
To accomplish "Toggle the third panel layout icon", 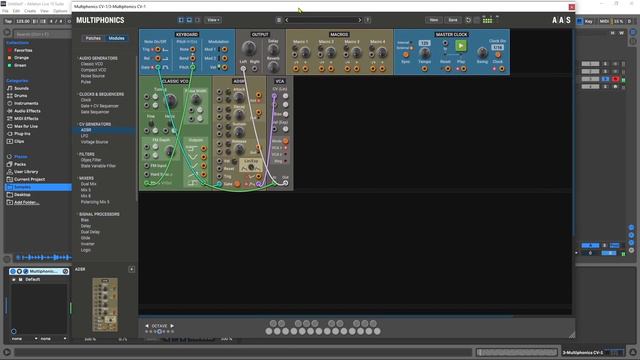I will (198, 20).
